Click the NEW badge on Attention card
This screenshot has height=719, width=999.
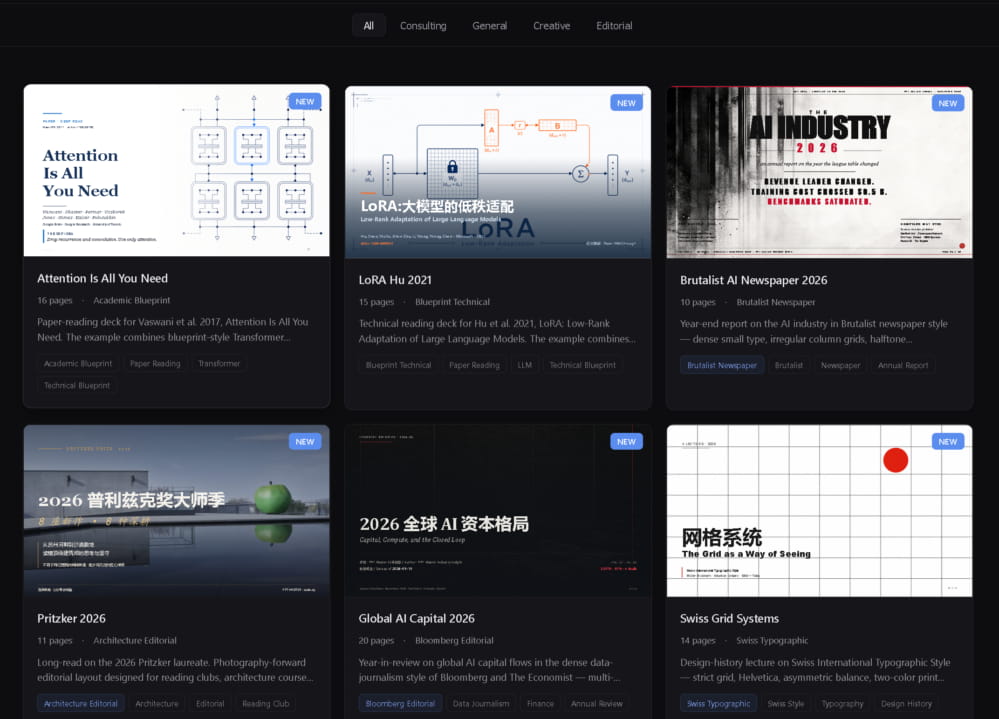[305, 101]
